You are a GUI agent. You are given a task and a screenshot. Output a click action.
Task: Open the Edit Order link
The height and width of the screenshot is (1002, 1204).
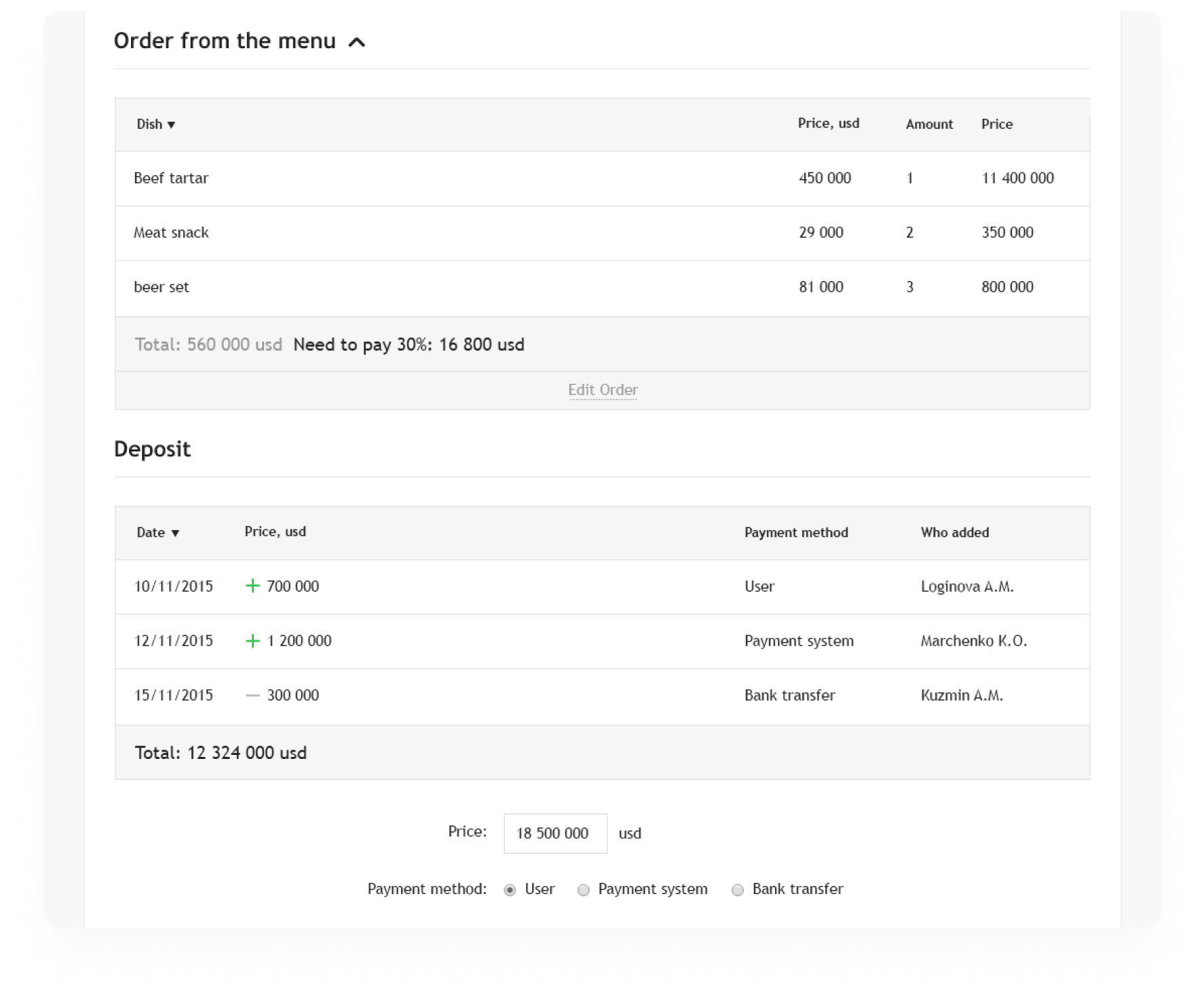pyautogui.click(x=603, y=390)
